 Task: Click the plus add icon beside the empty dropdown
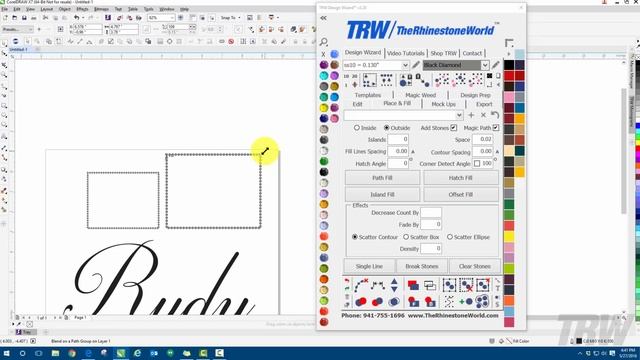point(471,115)
